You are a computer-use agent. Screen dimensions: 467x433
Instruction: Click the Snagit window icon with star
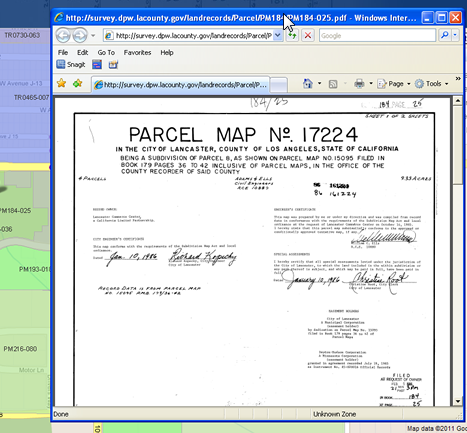113,64
